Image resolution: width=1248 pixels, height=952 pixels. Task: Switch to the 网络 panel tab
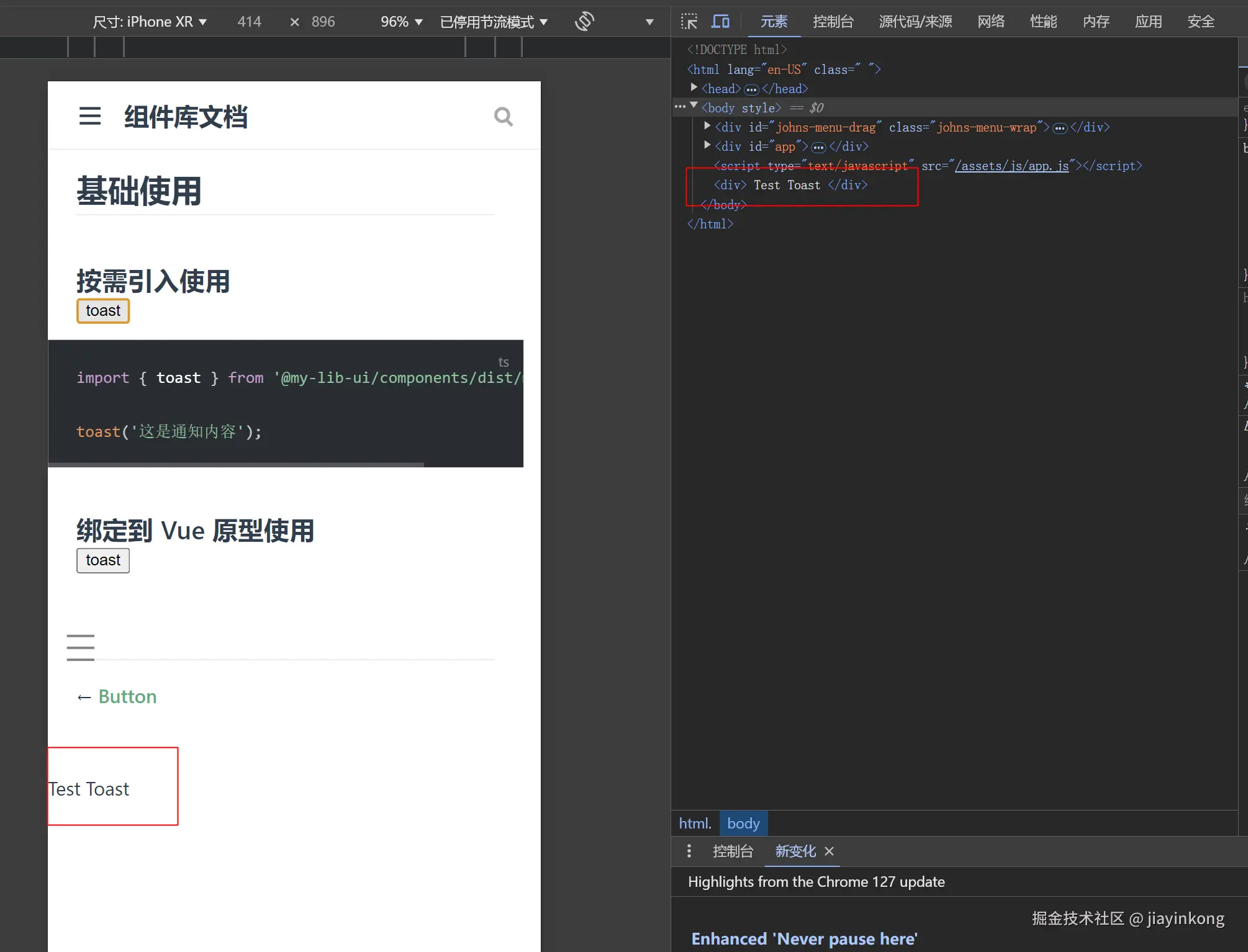tap(990, 22)
